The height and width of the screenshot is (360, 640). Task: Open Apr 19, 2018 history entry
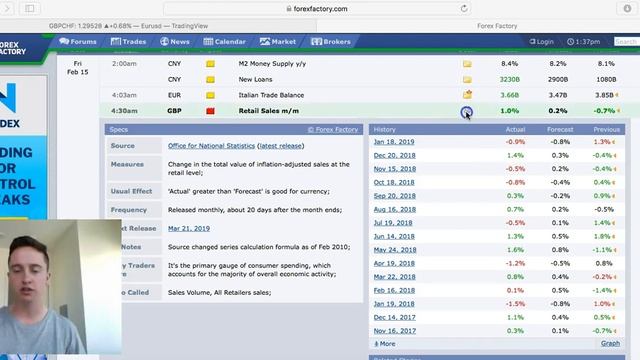pyautogui.click(x=394, y=264)
